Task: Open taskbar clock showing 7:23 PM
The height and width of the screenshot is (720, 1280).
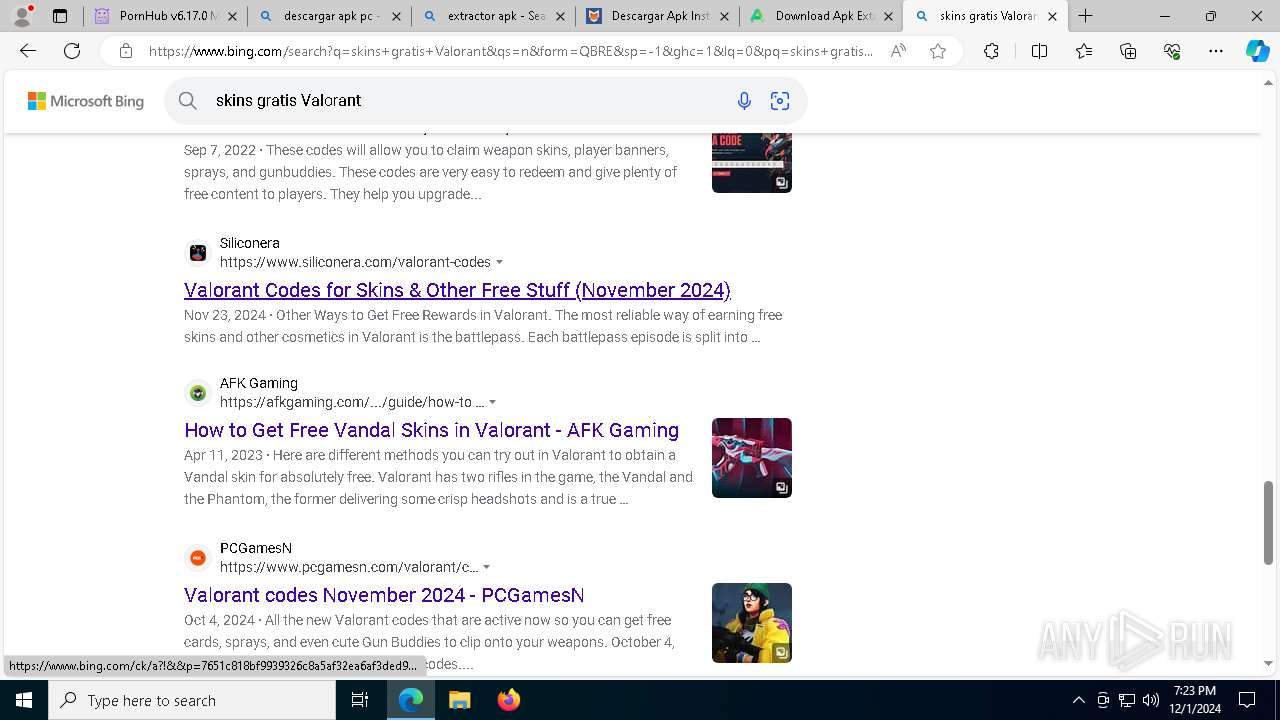Action: [1196, 700]
